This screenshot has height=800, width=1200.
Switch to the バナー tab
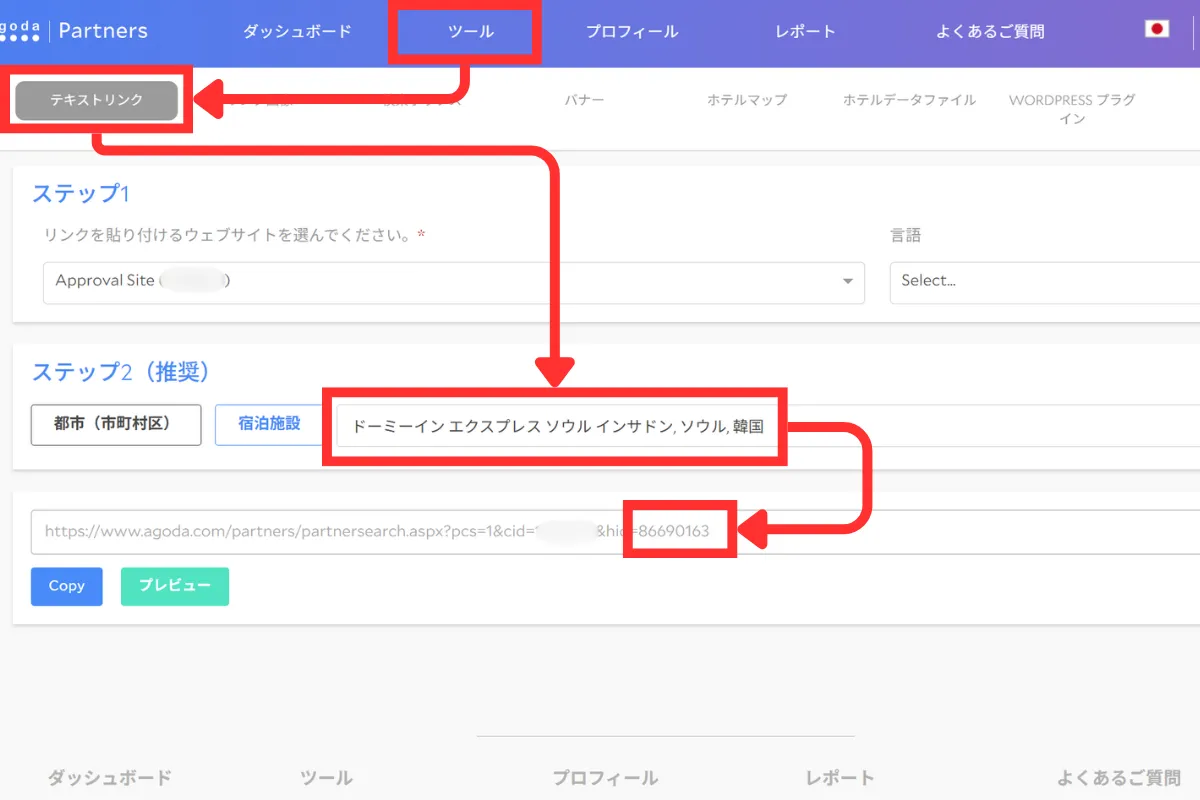click(584, 100)
